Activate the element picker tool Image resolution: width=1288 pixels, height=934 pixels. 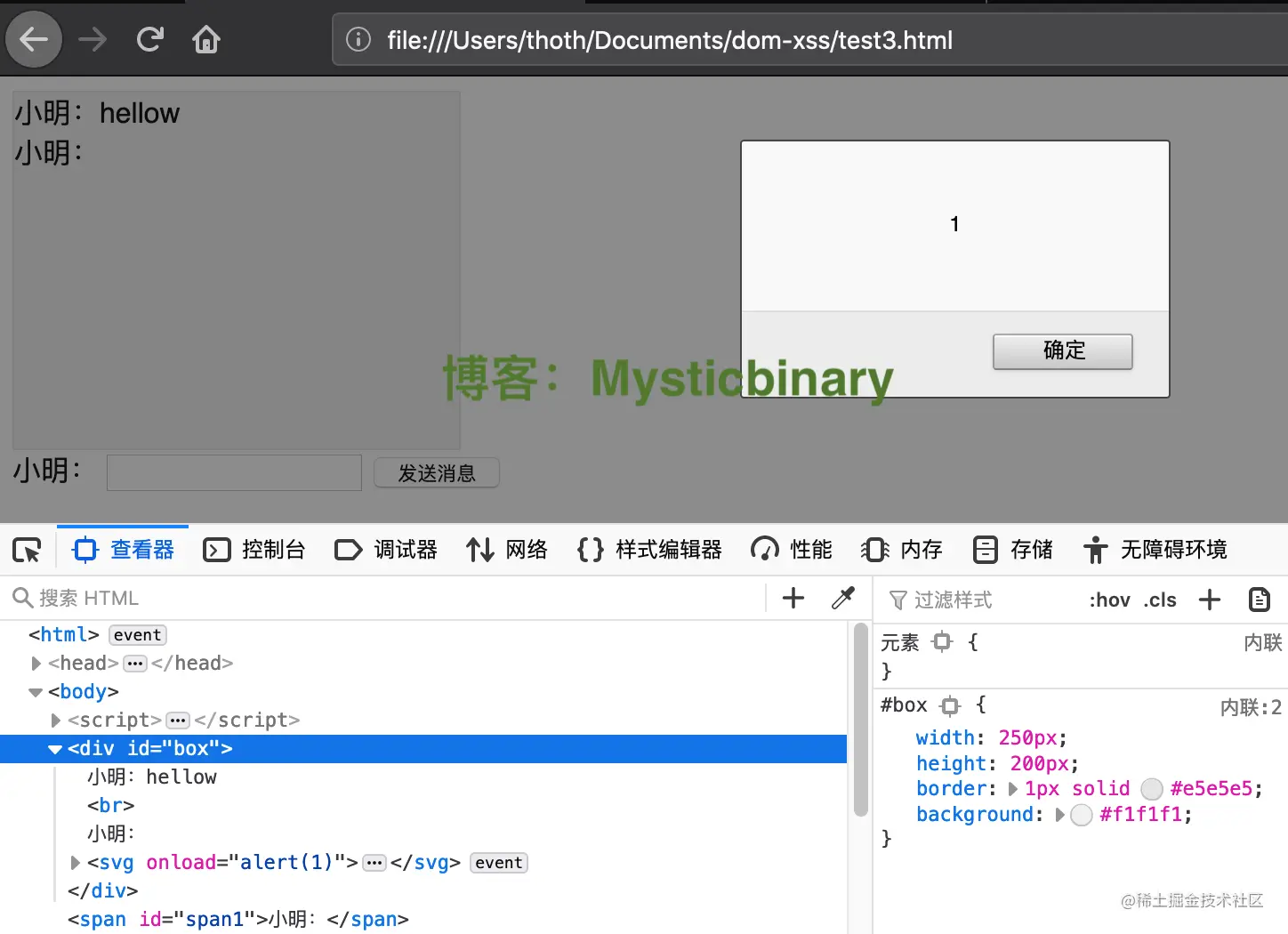[x=27, y=551]
